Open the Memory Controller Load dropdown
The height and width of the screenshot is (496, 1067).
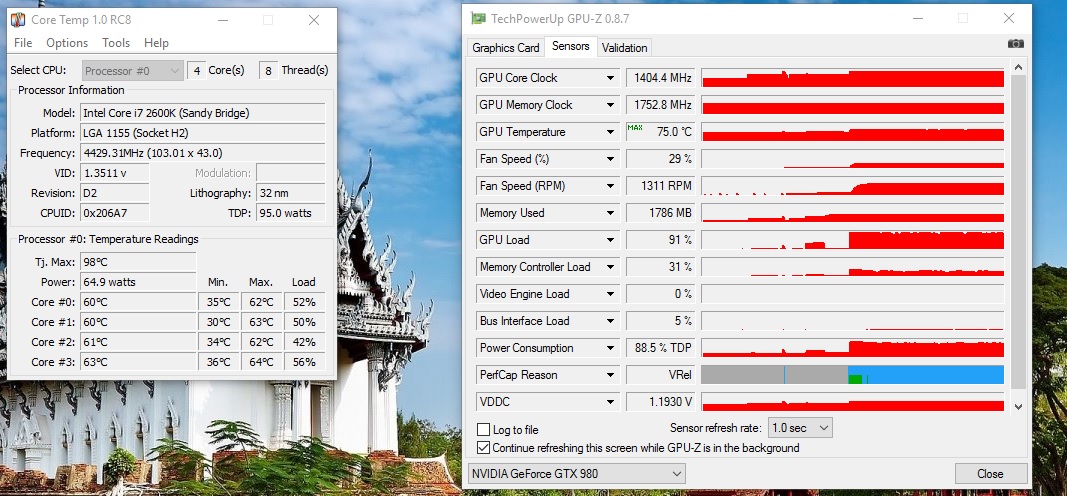[x=610, y=267]
